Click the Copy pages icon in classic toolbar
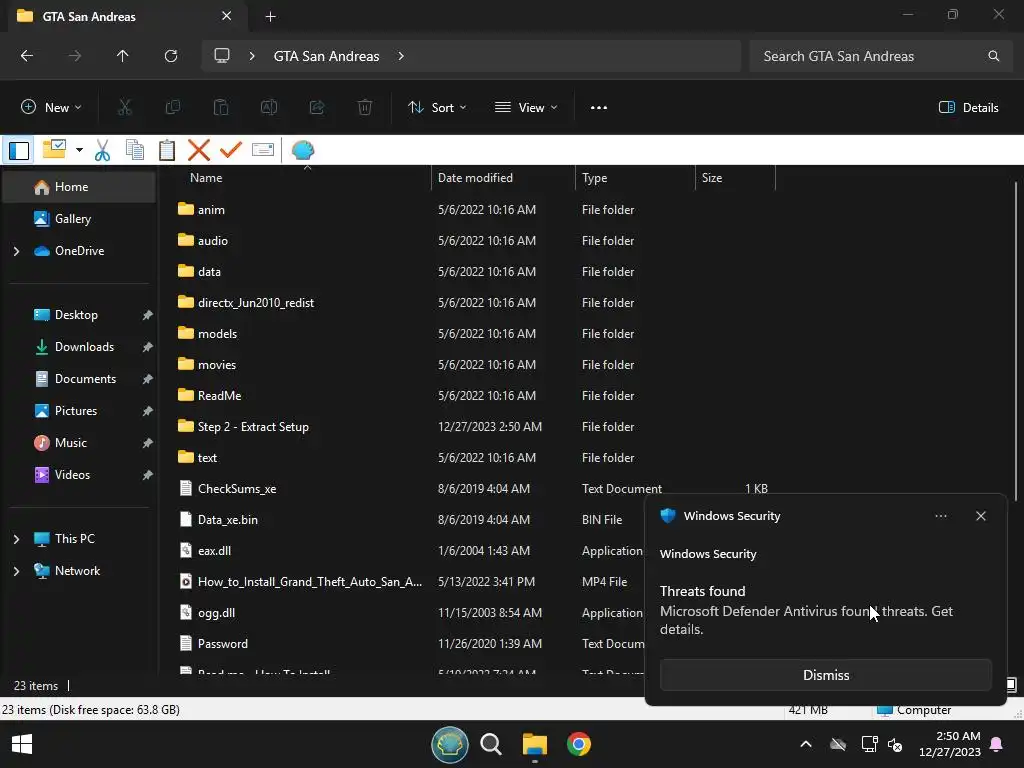 [135, 150]
